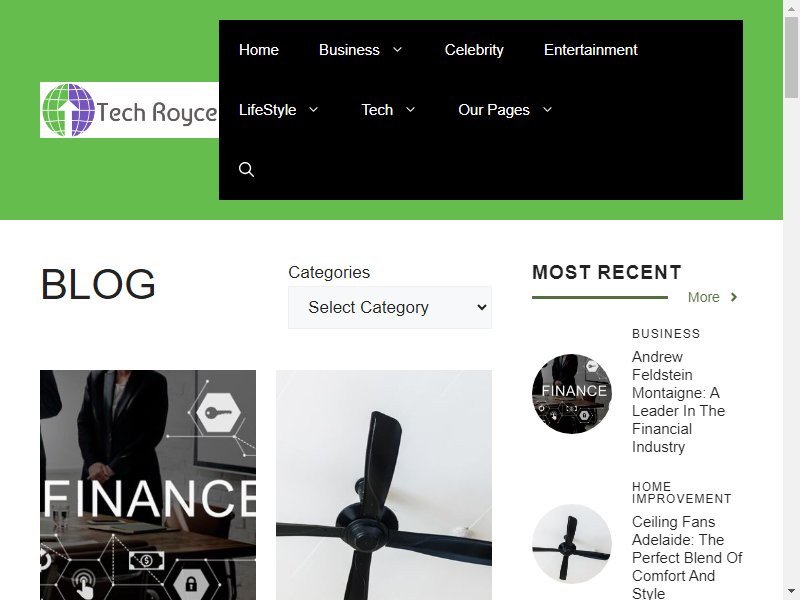Expand the Our Pages submenu arrow
This screenshot has width=800, height=600.
point(547,110)
